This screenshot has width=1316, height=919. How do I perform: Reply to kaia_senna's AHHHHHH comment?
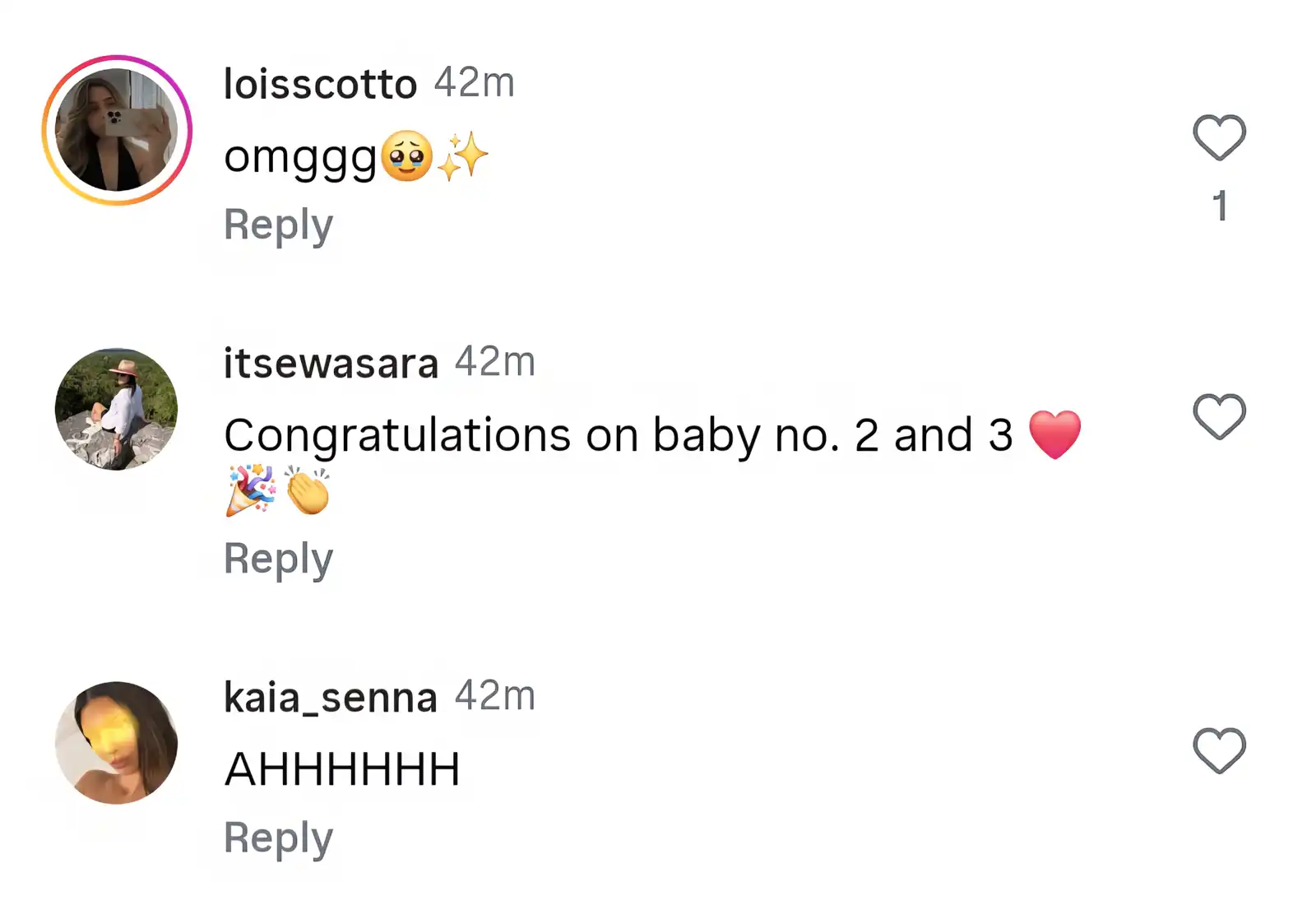click(x=278, y=838)
